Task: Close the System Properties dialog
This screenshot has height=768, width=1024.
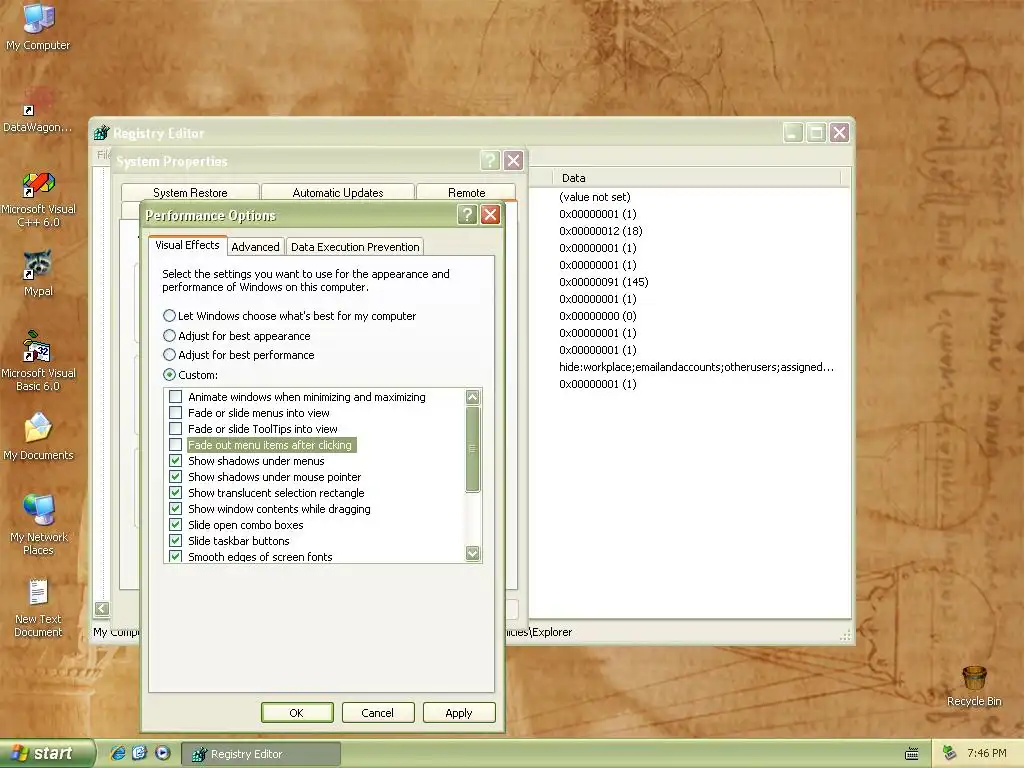Action: coord(513,161)
